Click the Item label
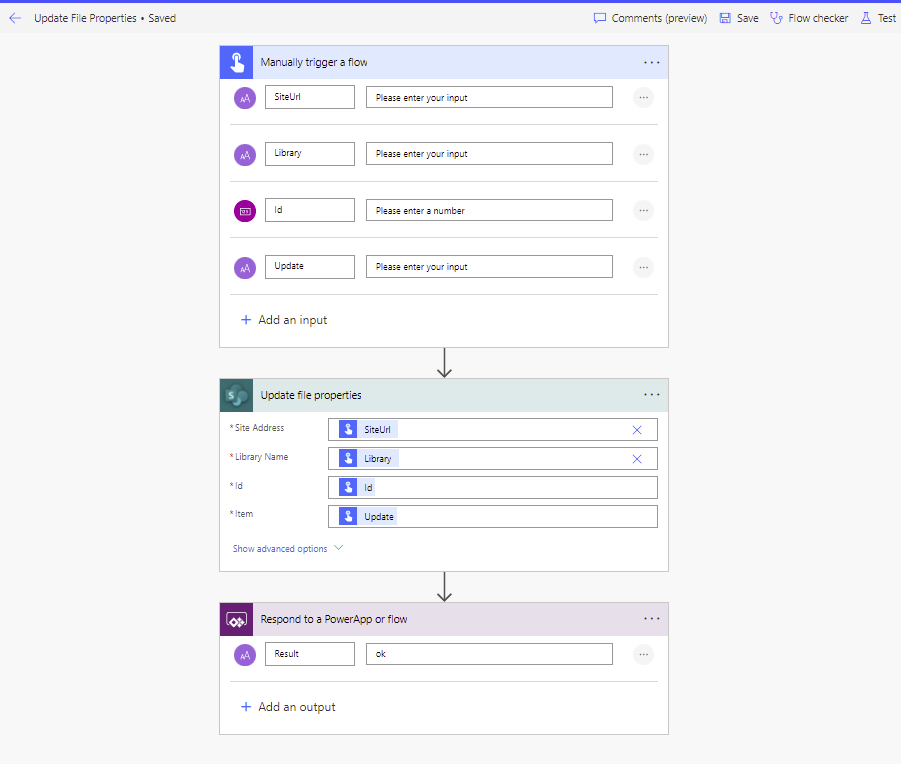The height and width of the screenshot is (764, 901). [244, 514]
